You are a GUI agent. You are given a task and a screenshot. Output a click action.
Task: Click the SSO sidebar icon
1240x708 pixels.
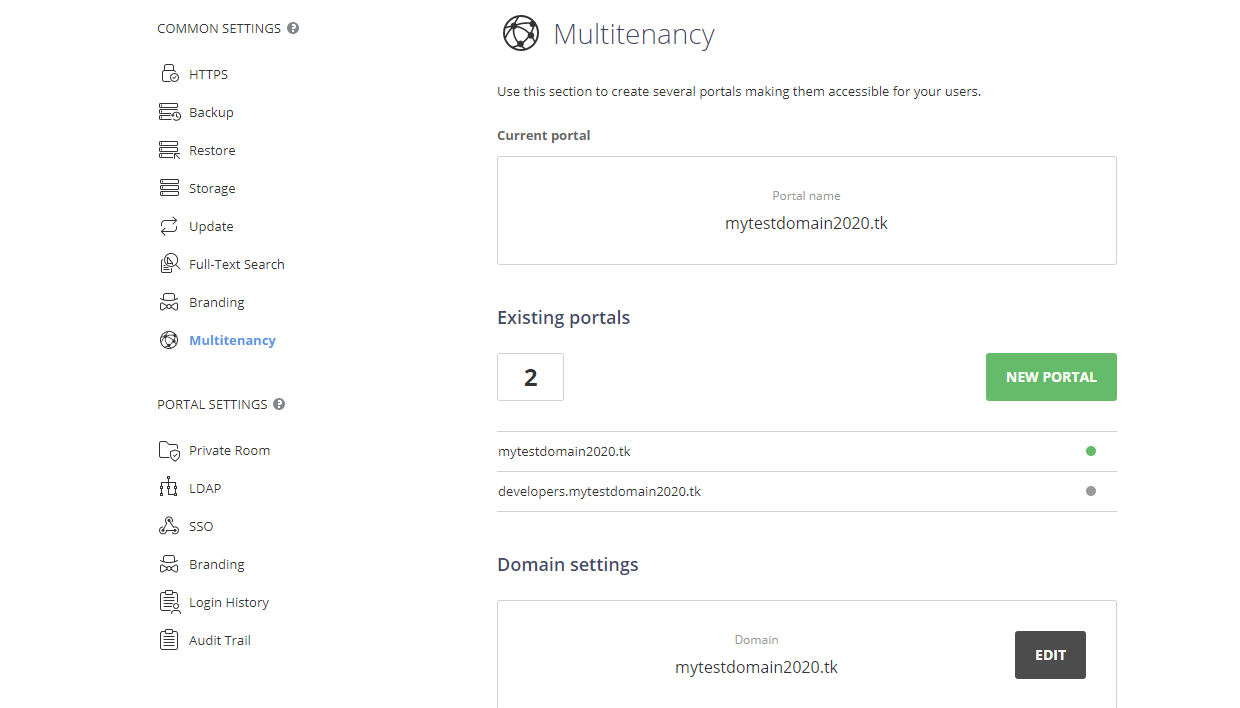[x=168, y=525]
